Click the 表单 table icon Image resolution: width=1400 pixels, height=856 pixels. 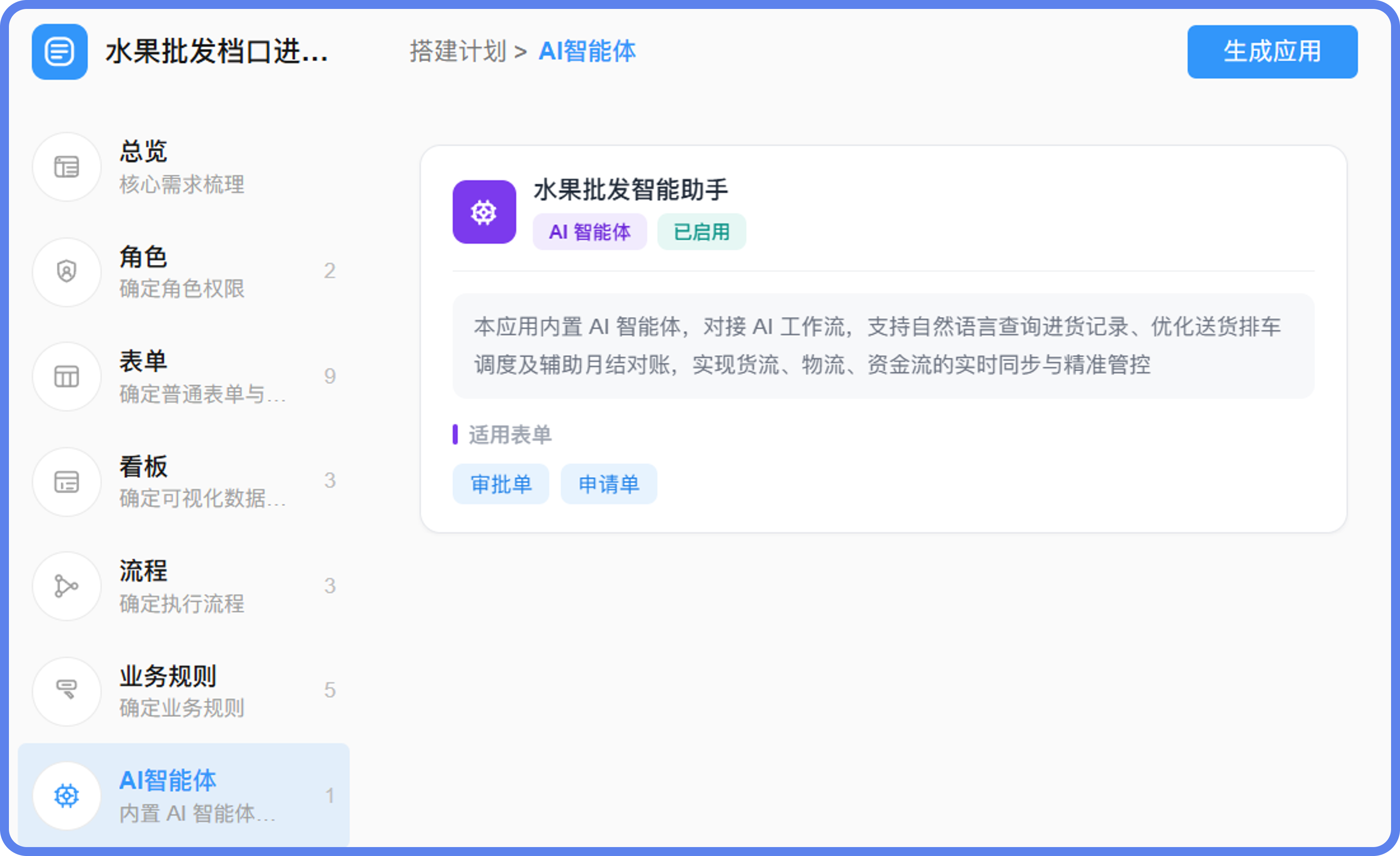pyautogui.click(x=67, y=376)
